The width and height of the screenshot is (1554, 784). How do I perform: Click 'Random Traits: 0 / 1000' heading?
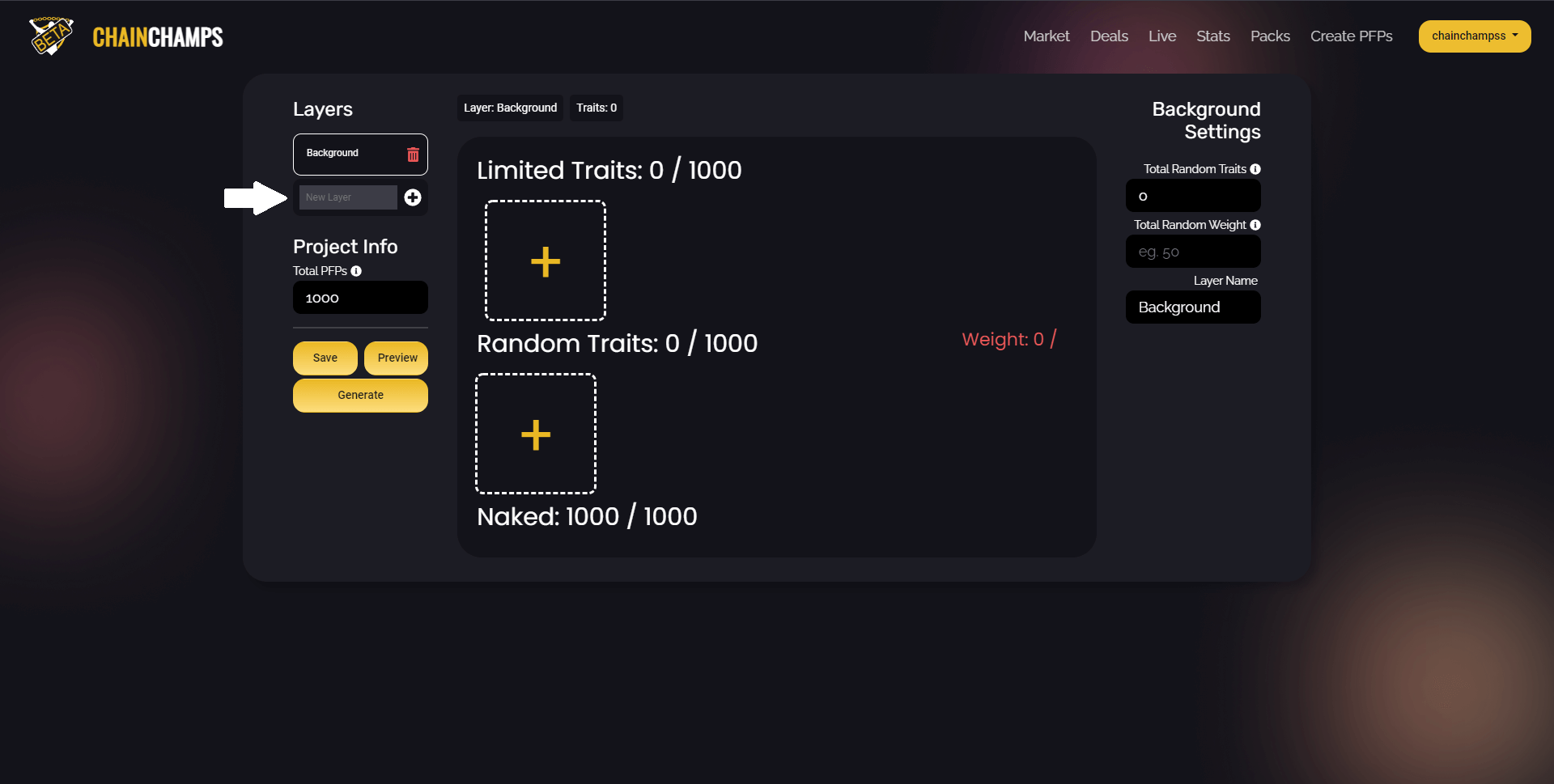click(x=617, y=344)
